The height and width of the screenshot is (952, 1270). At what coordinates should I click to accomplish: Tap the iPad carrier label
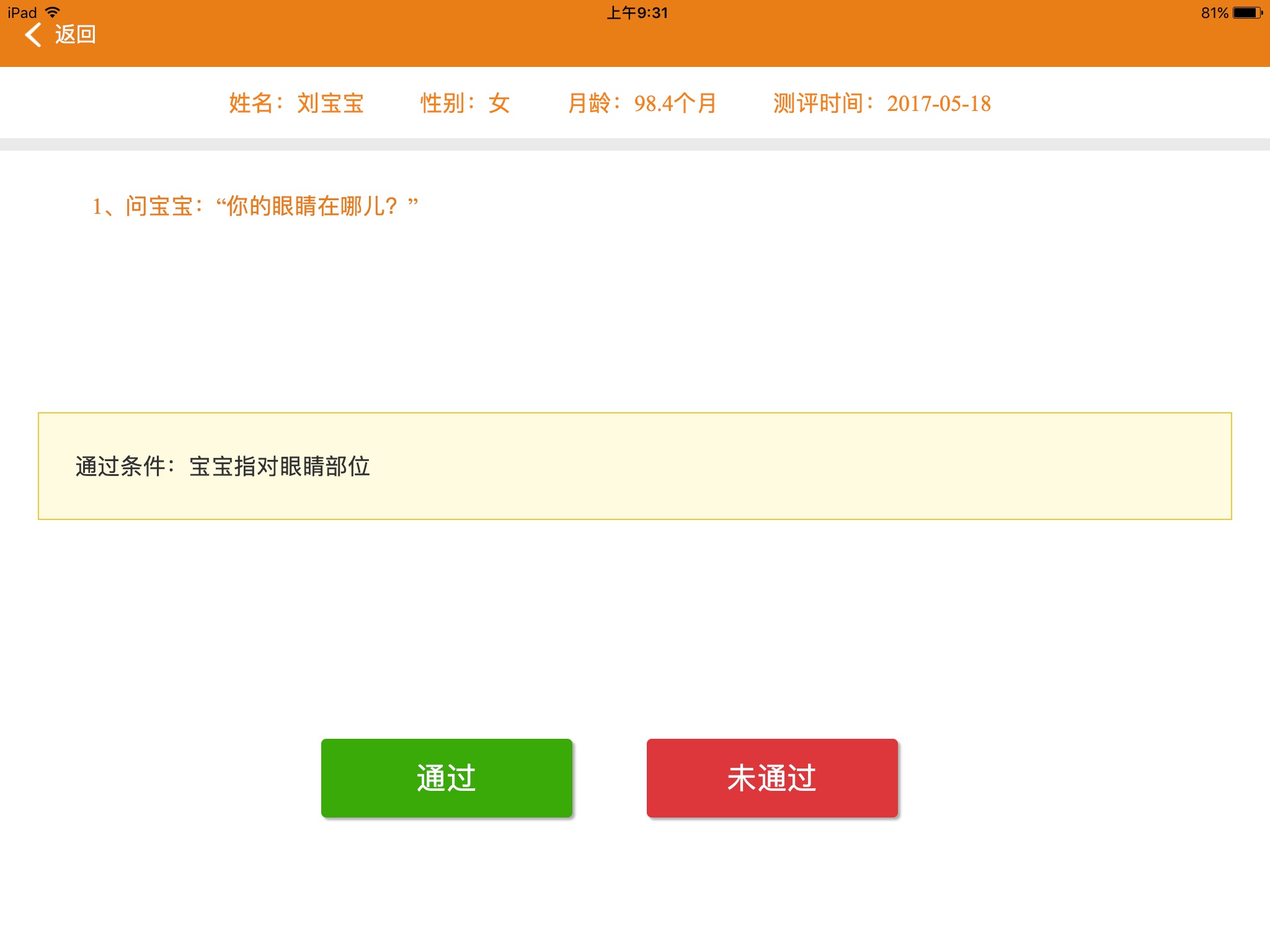click(x=22, y=12)
